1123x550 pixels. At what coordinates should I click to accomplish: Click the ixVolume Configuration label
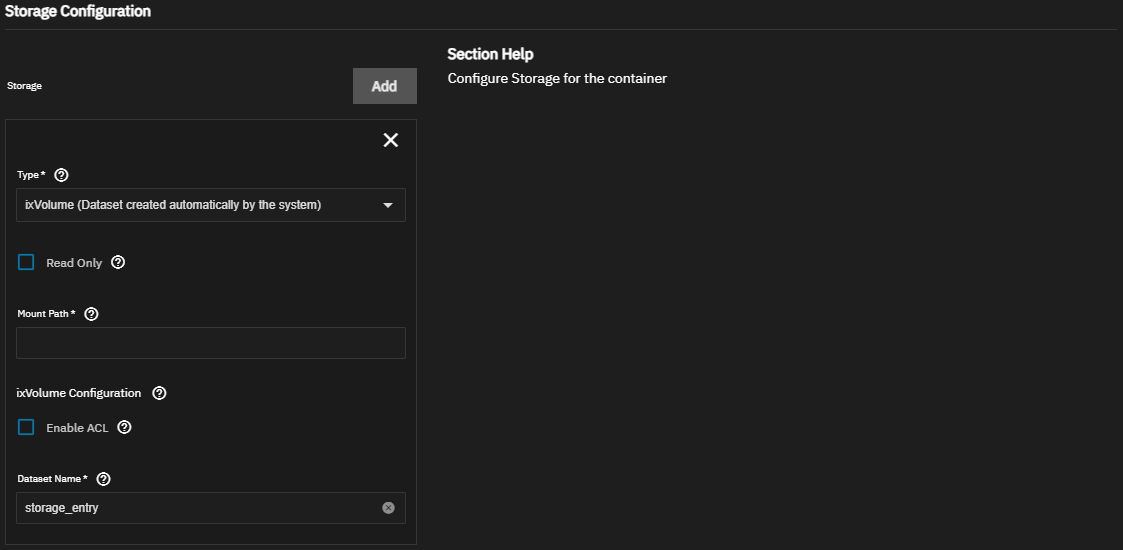[x=79, y=393]
